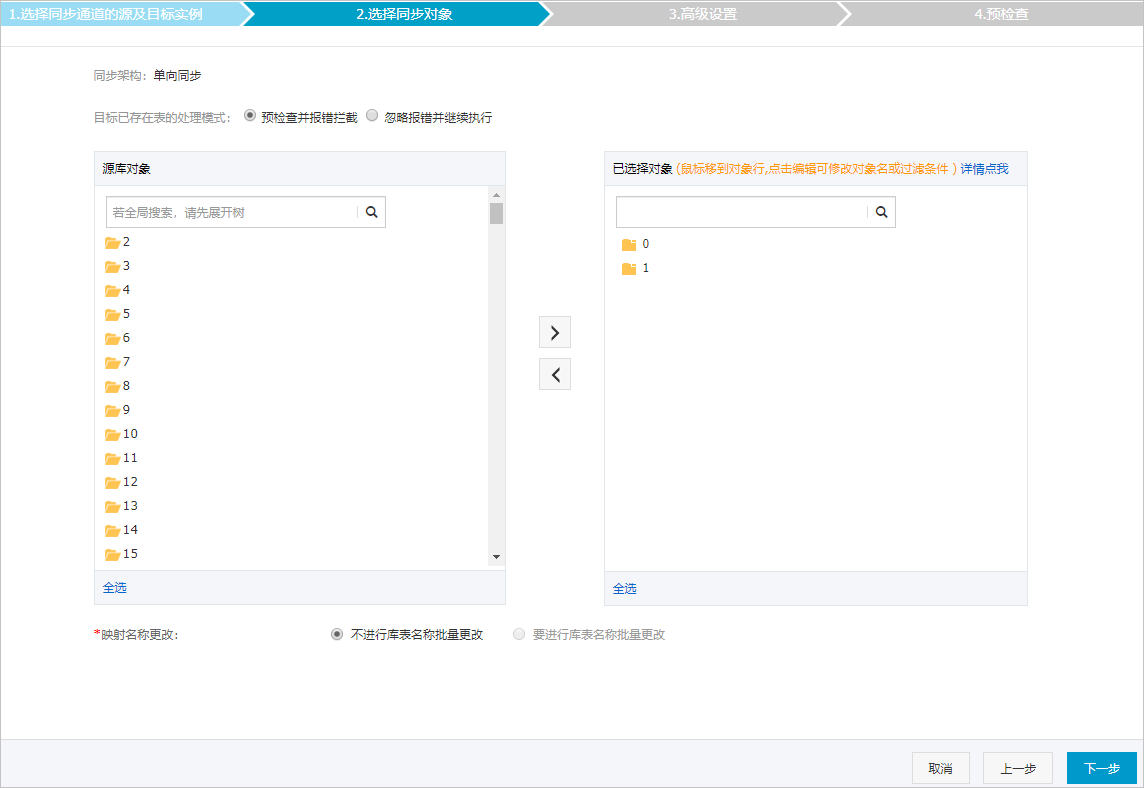This screenshot has height=788, width=1144.
Task: Select source tree item labeled 12
Action: (x=130, y=482)
